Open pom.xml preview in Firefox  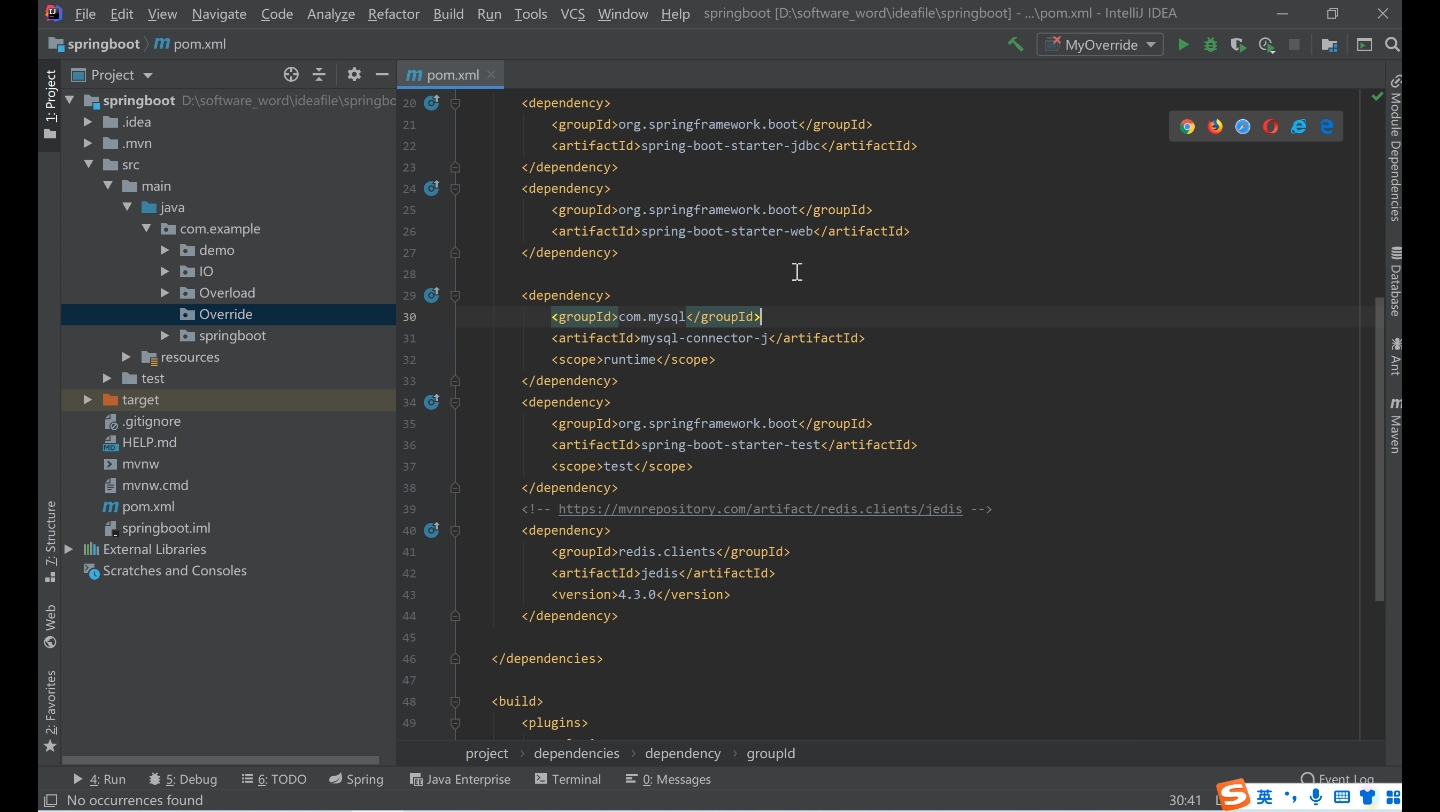click(x=1215, y=126)
